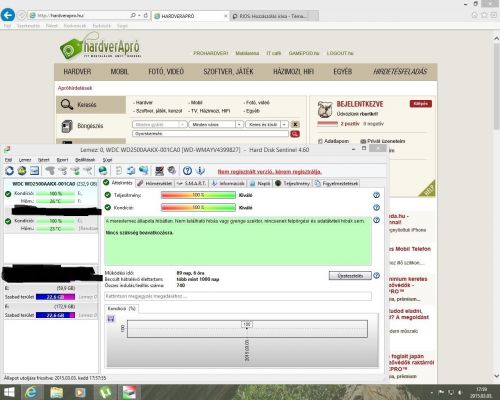Click the X clear button beside the search dropdowns

295,124
